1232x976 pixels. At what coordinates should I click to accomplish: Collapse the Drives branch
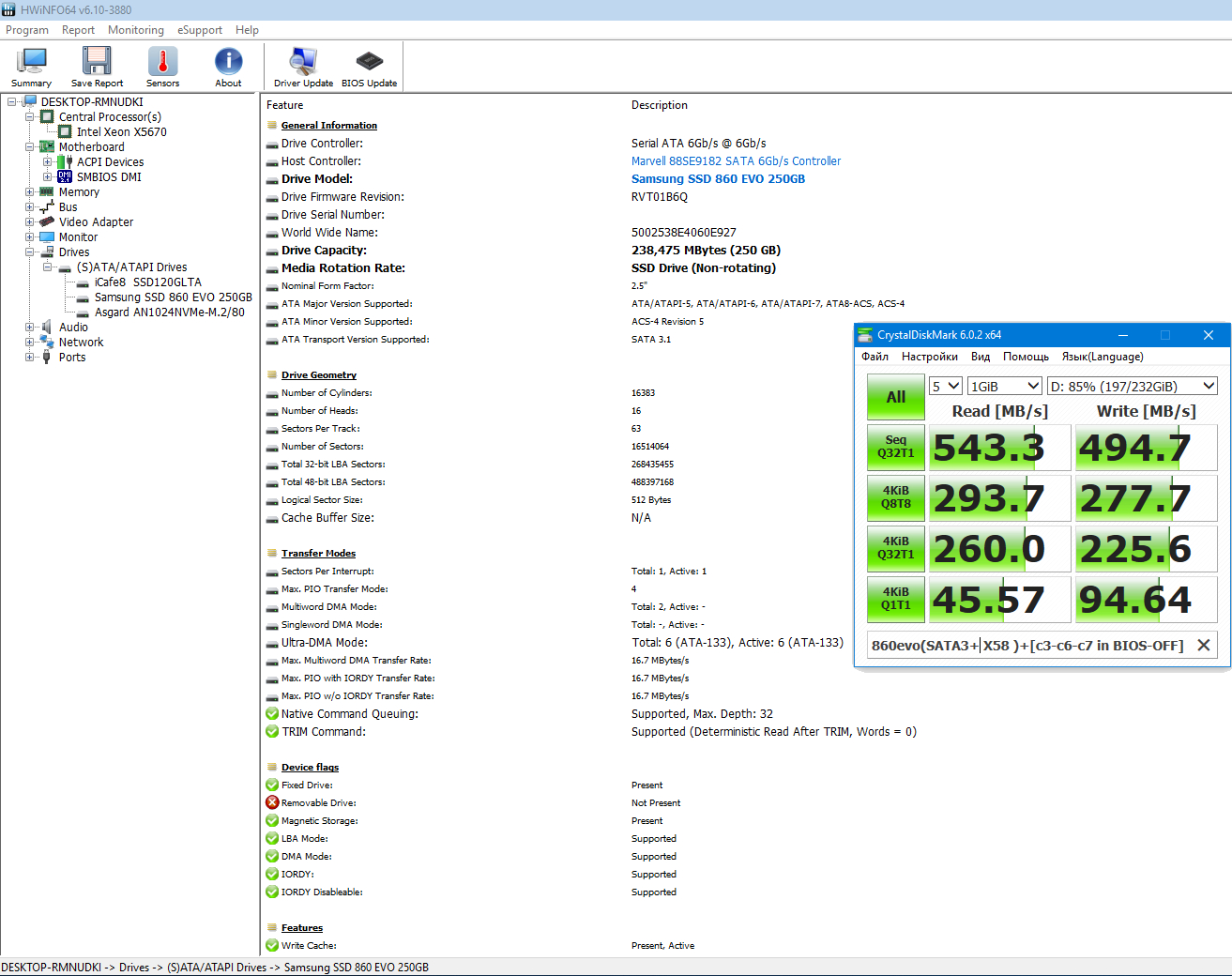pyautogui.click(x=30, y=252)
